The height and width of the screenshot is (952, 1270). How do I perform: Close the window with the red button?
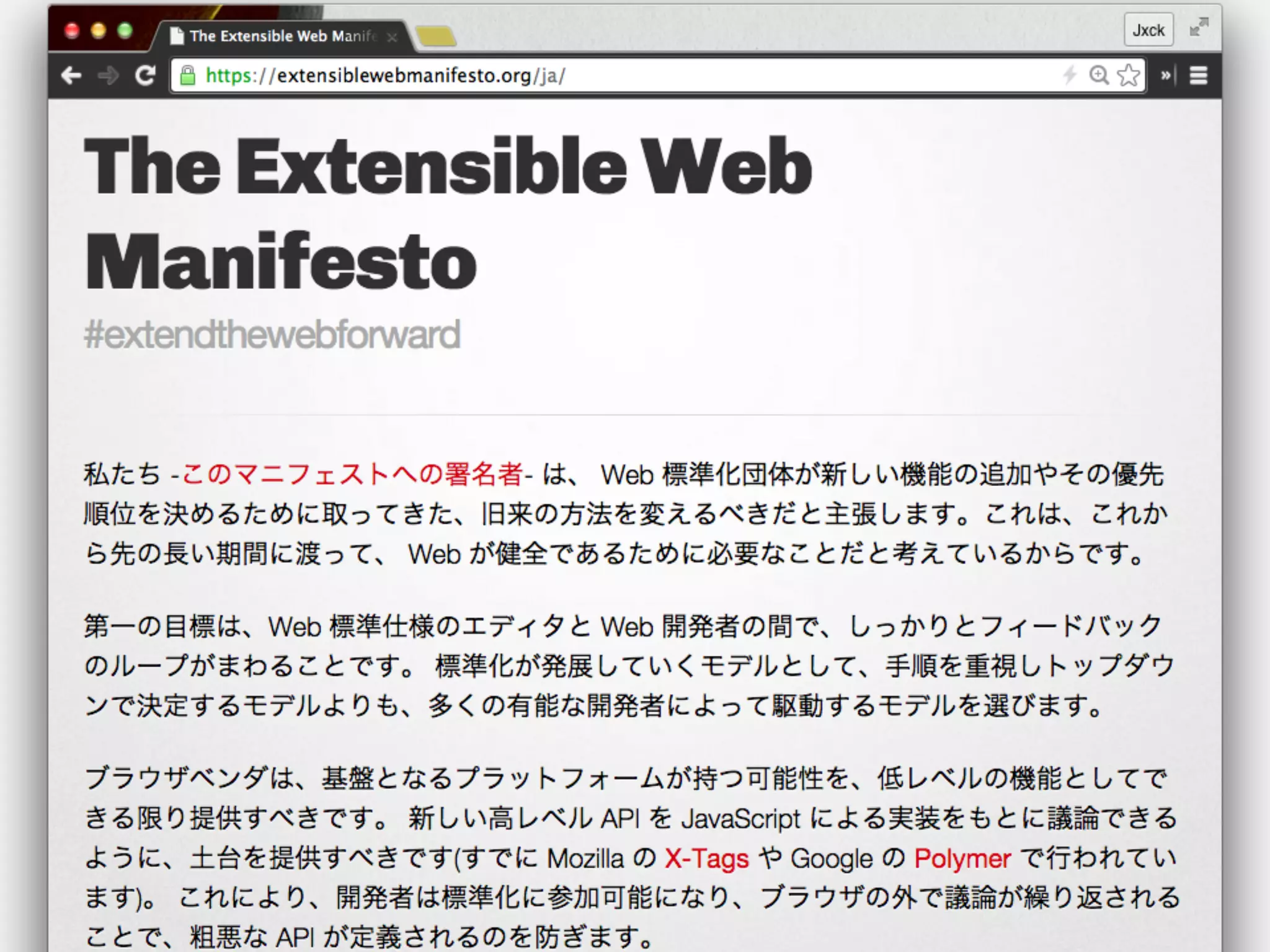coord(73,30)
